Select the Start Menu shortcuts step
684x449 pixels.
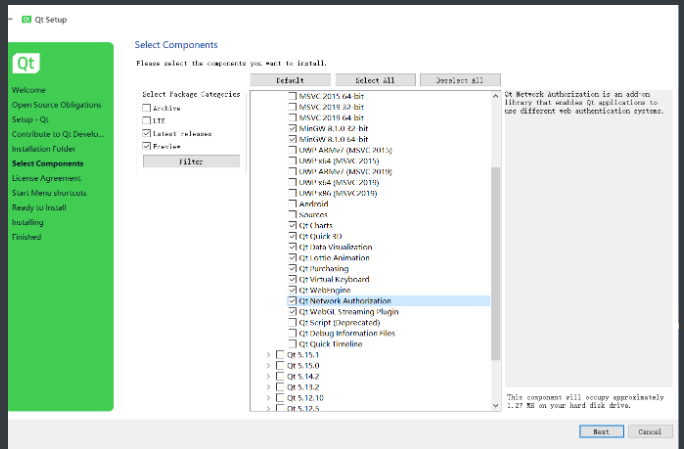[49, 193]
